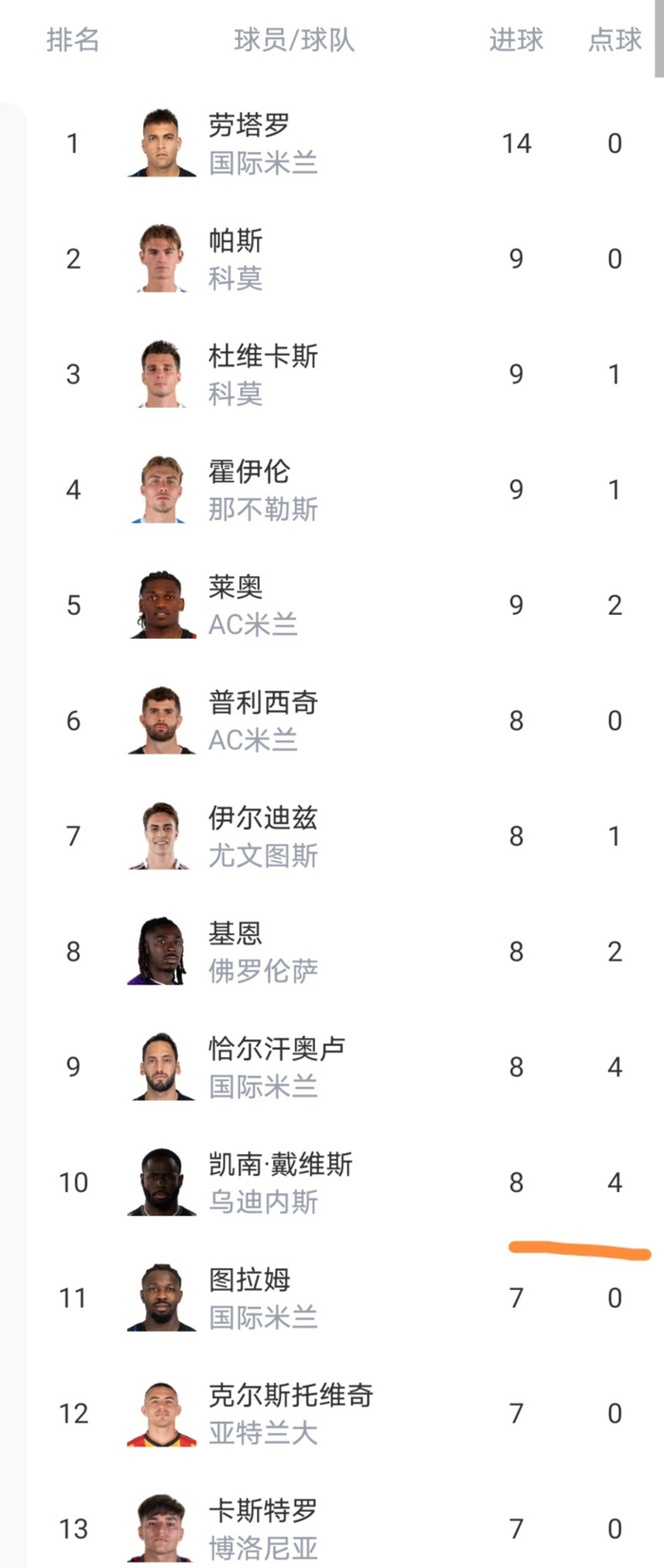Click the 普利西奇 avatar image

coord(161,720)
